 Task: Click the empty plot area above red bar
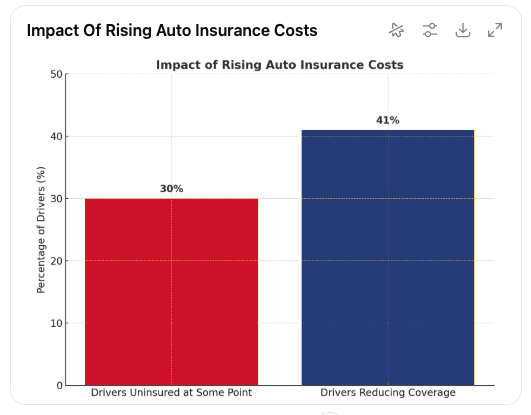pos(171,129)
